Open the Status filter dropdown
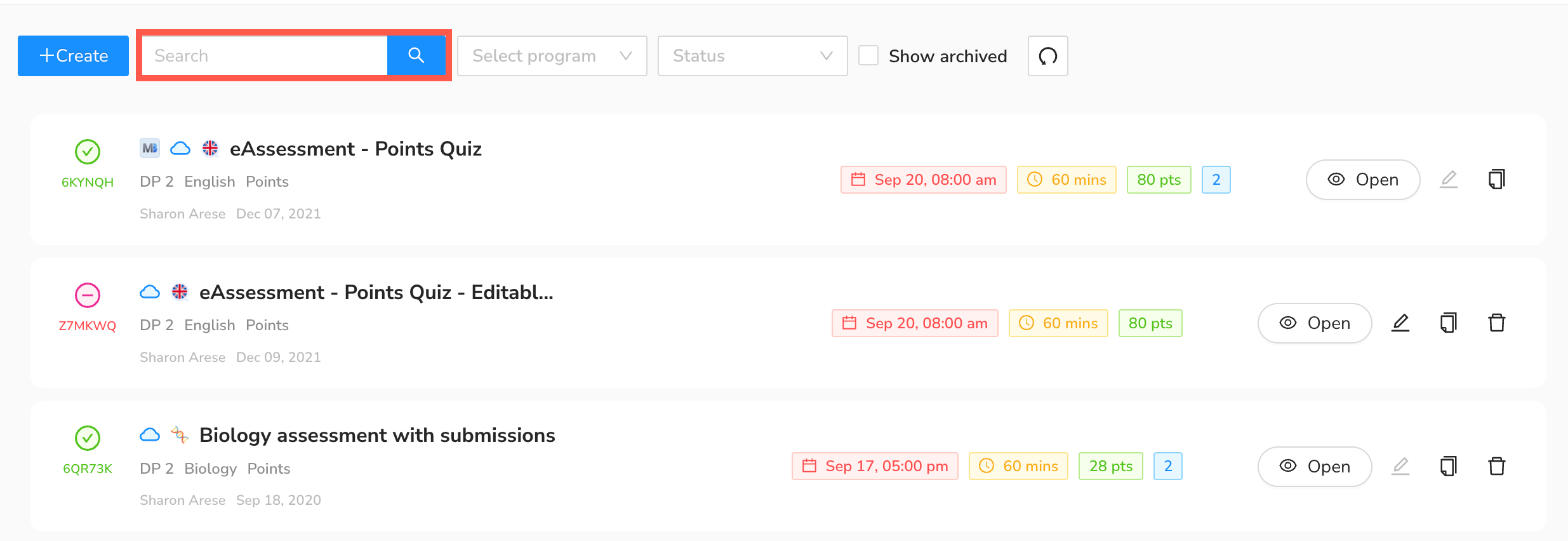 point(752,56)
